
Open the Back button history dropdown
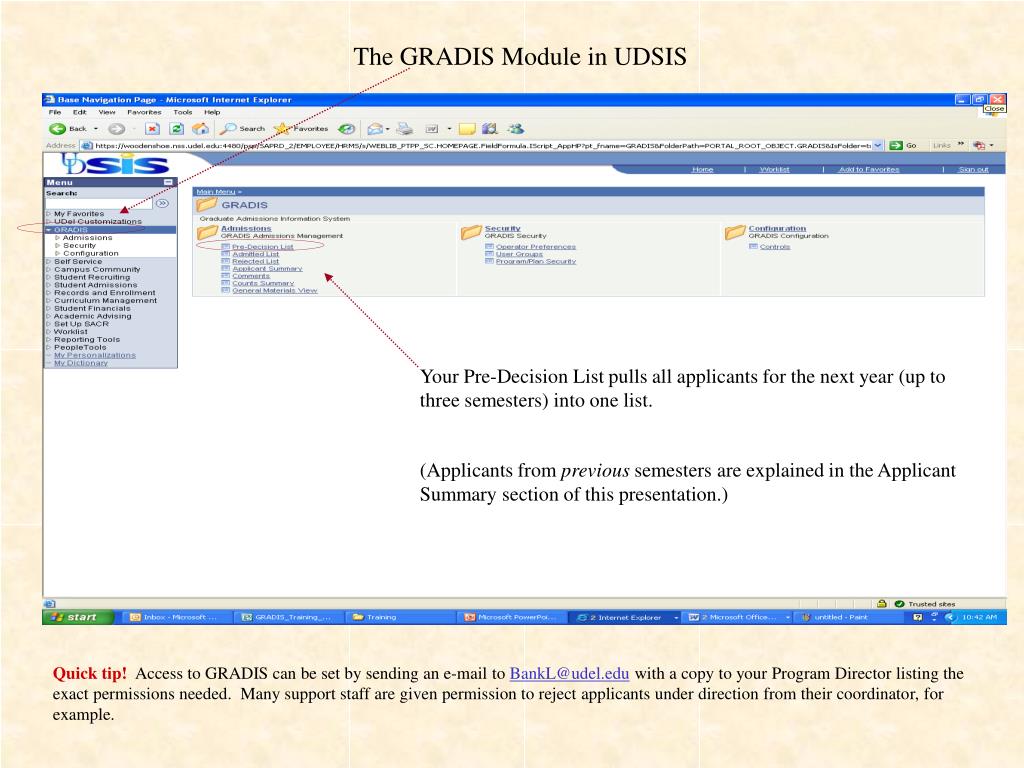click(96, 129)
